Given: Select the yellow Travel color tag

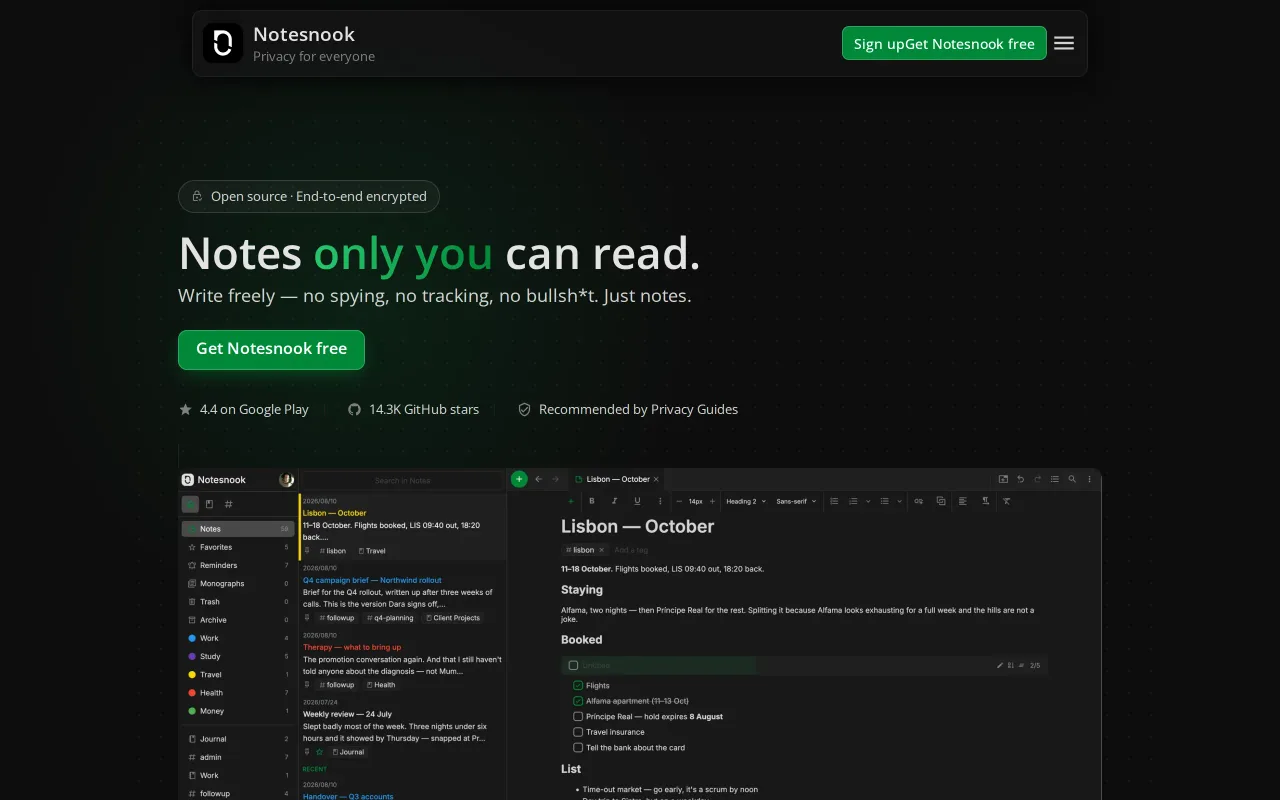Looking at the screenshot, I should coord(238,674).
